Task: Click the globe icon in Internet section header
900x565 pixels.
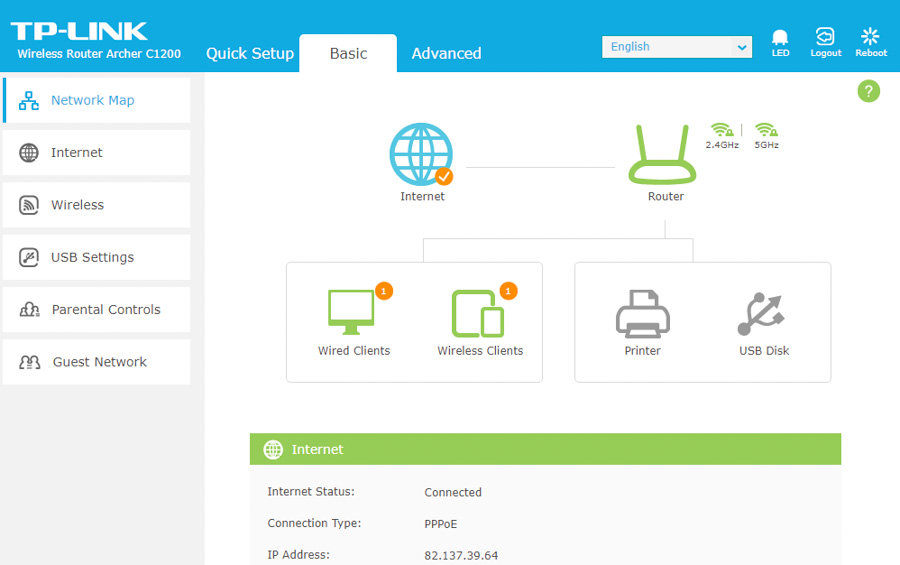Action: pos(273,450)
